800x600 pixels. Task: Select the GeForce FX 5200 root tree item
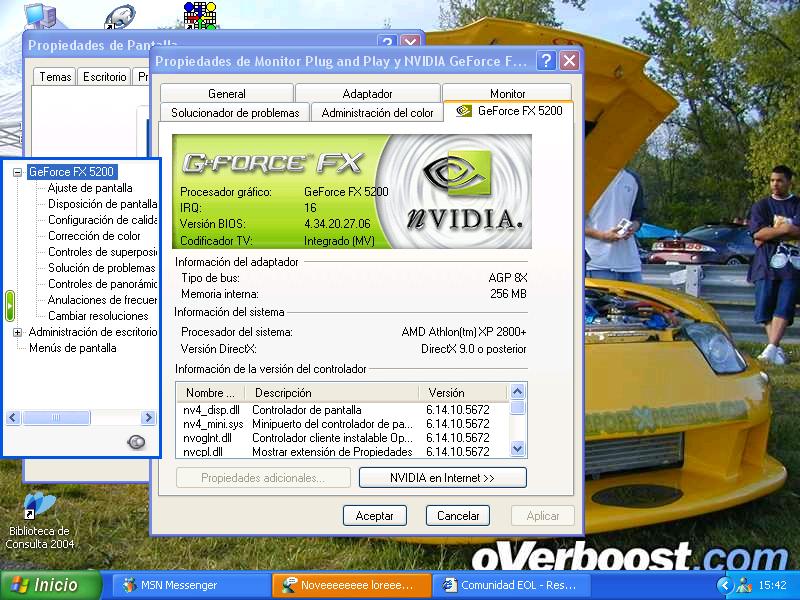[71, 172]
